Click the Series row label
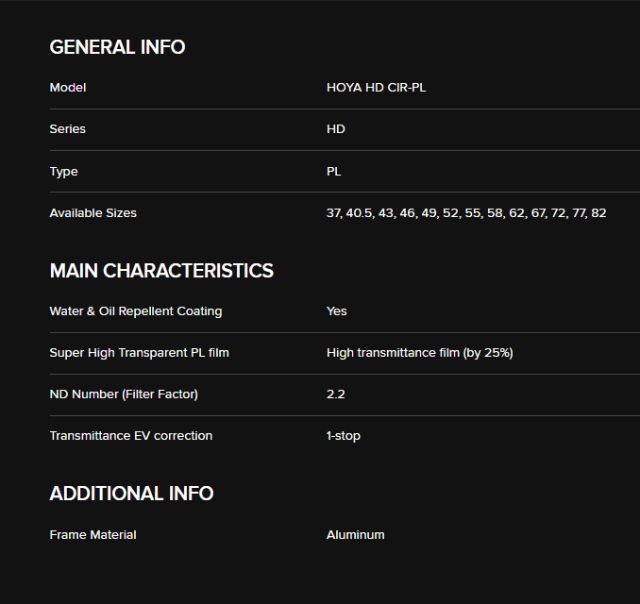The image size is (640, 604). click(68, 129)
